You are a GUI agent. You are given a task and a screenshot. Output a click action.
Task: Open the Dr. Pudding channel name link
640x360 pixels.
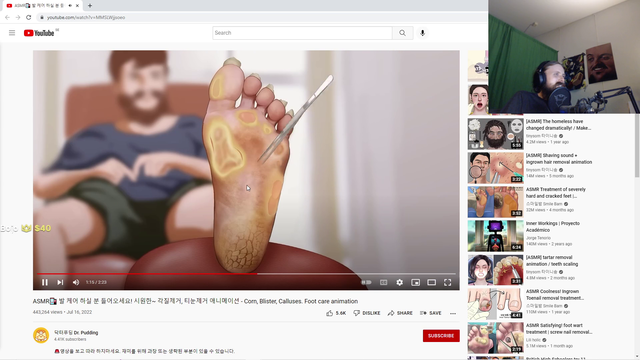coord(76,332)
